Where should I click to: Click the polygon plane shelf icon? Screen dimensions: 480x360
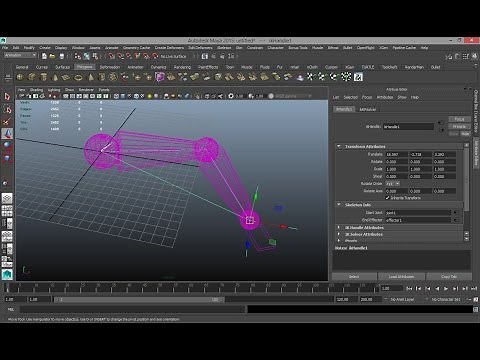pyautogui.click(x=66, y=77)
